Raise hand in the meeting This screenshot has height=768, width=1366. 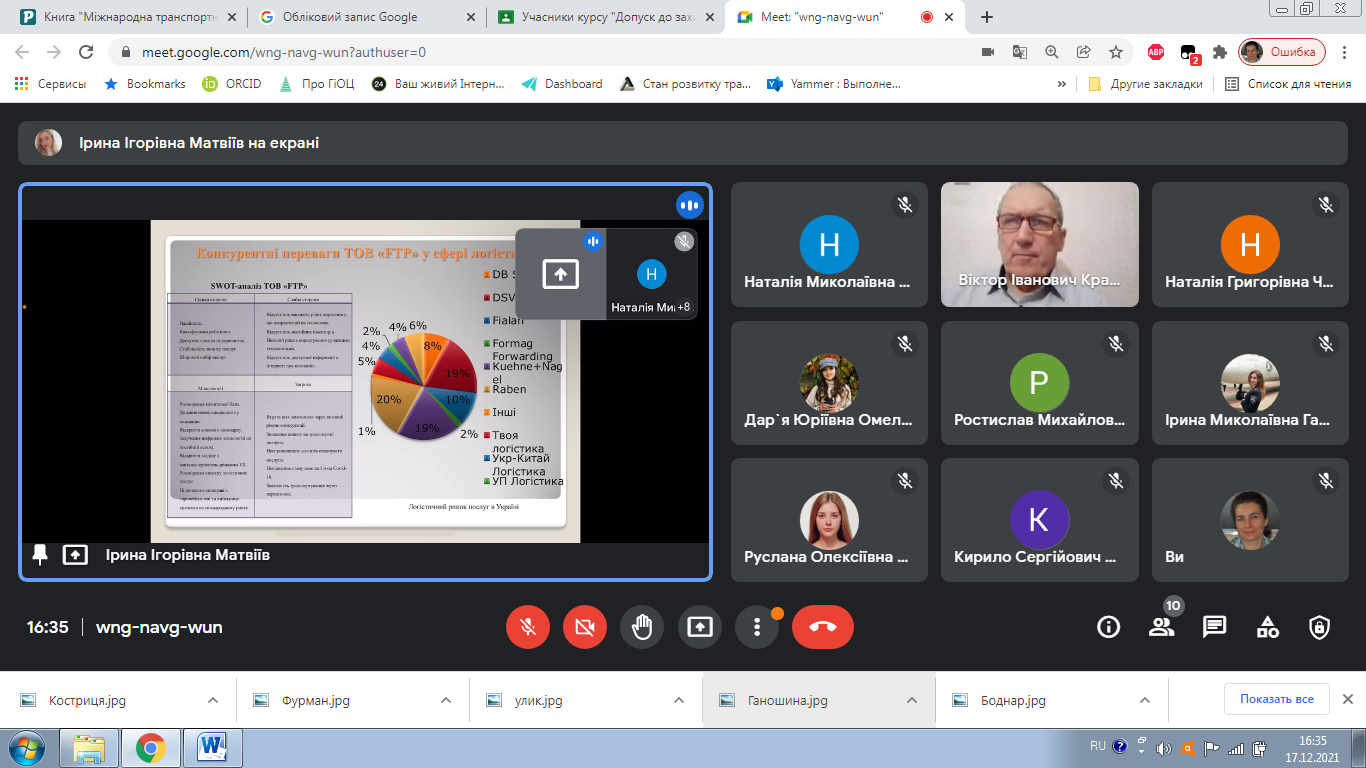pyautogui.click(x=642, y=627)
